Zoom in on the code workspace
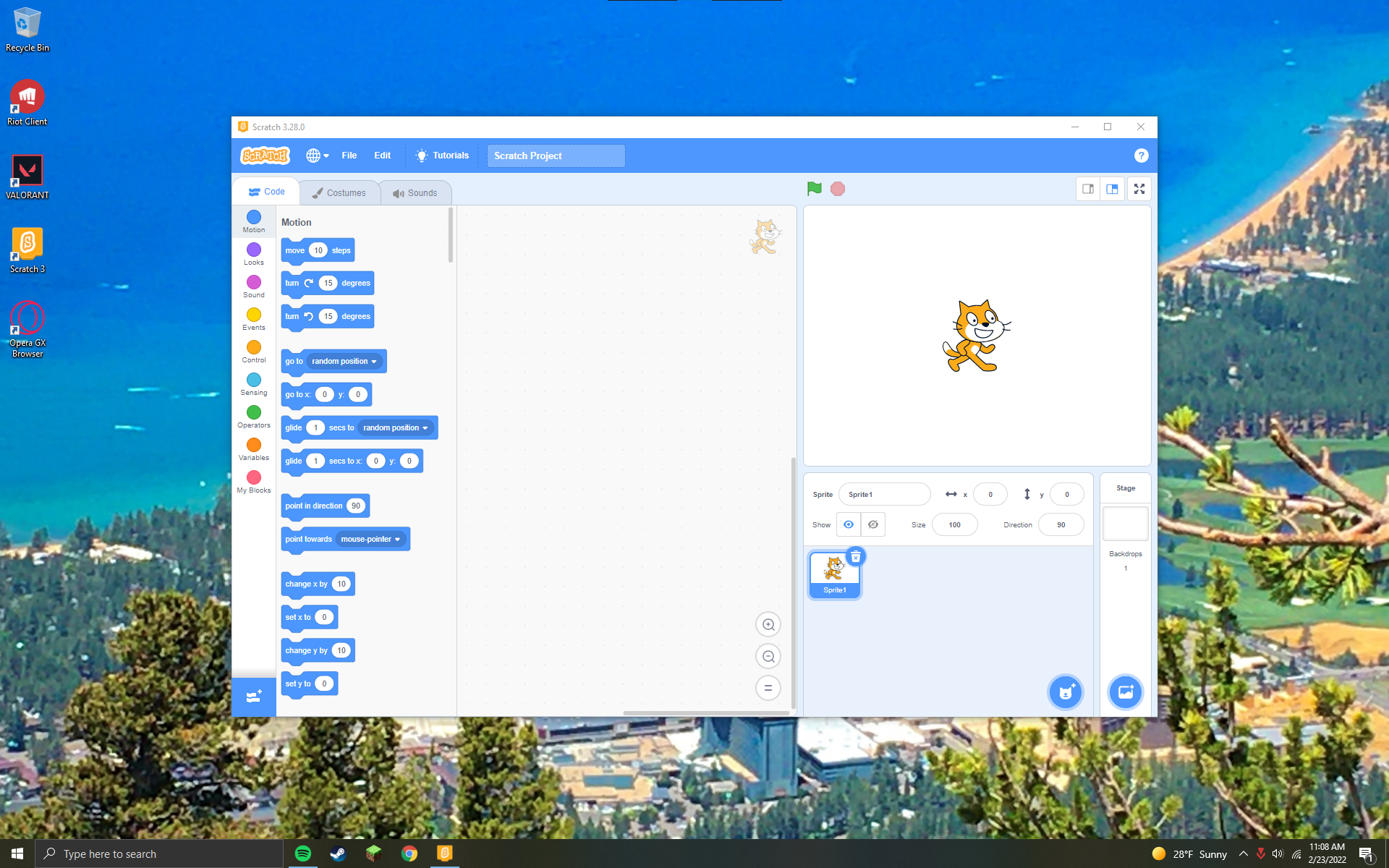The height and width of the screenshot is (868, 1389). coord(768,624)
